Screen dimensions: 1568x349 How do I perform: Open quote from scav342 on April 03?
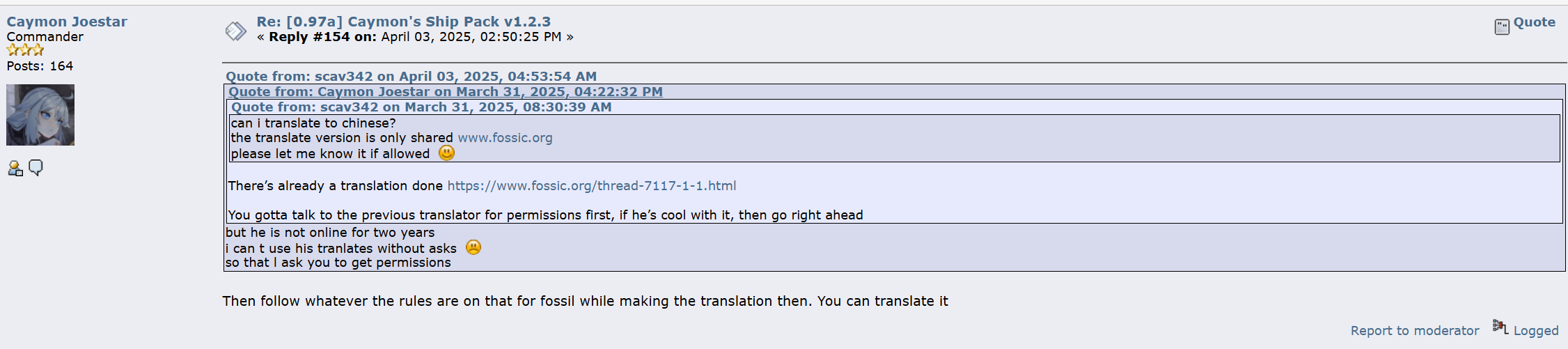pos(411,77)
